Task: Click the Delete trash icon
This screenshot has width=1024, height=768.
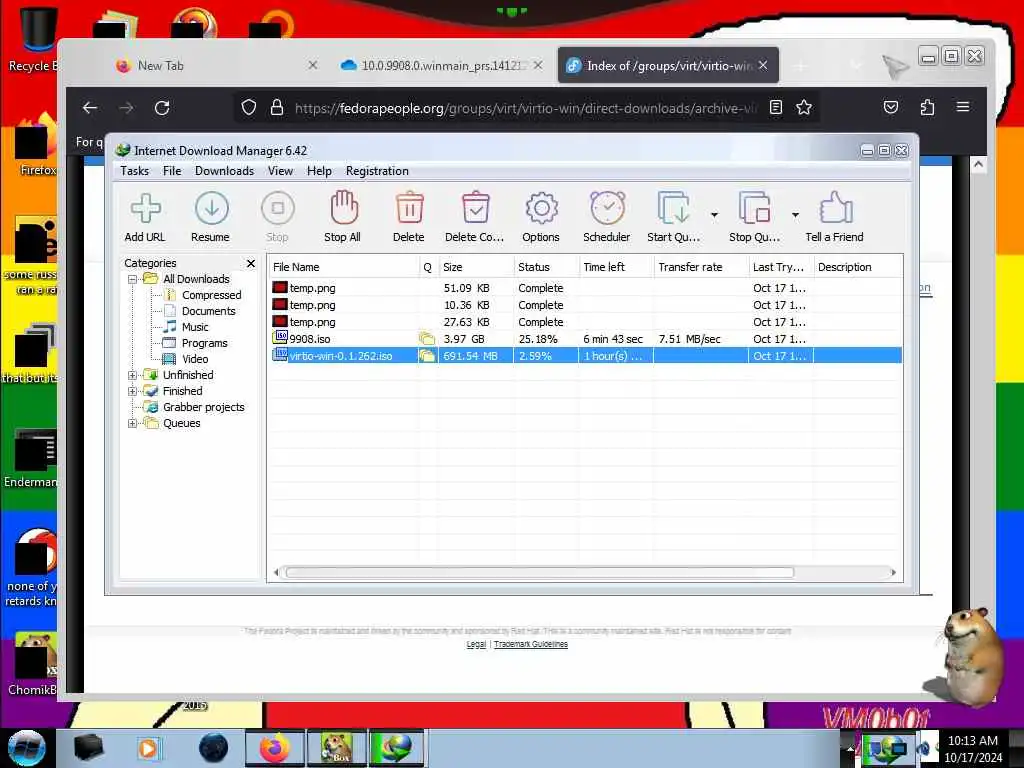Action: [x=409, y=217]
